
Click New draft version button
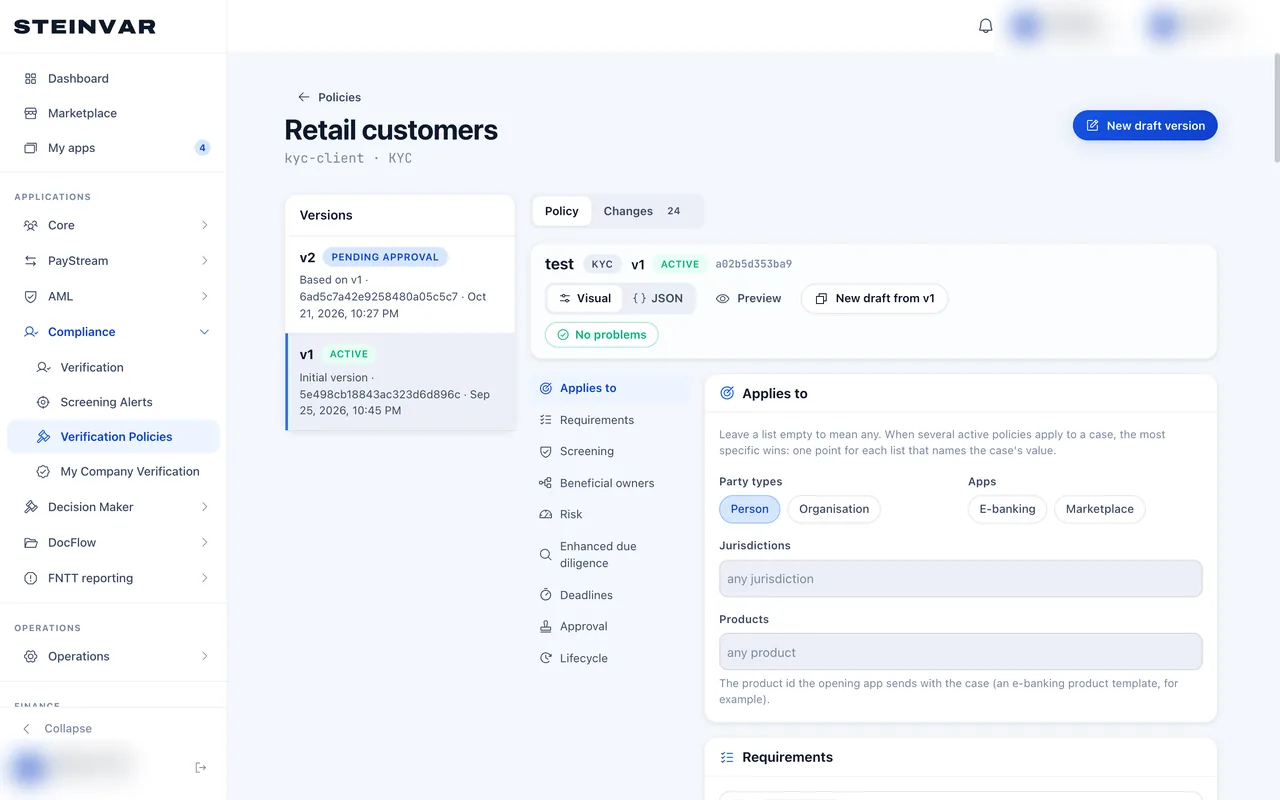pos(1145,125)
